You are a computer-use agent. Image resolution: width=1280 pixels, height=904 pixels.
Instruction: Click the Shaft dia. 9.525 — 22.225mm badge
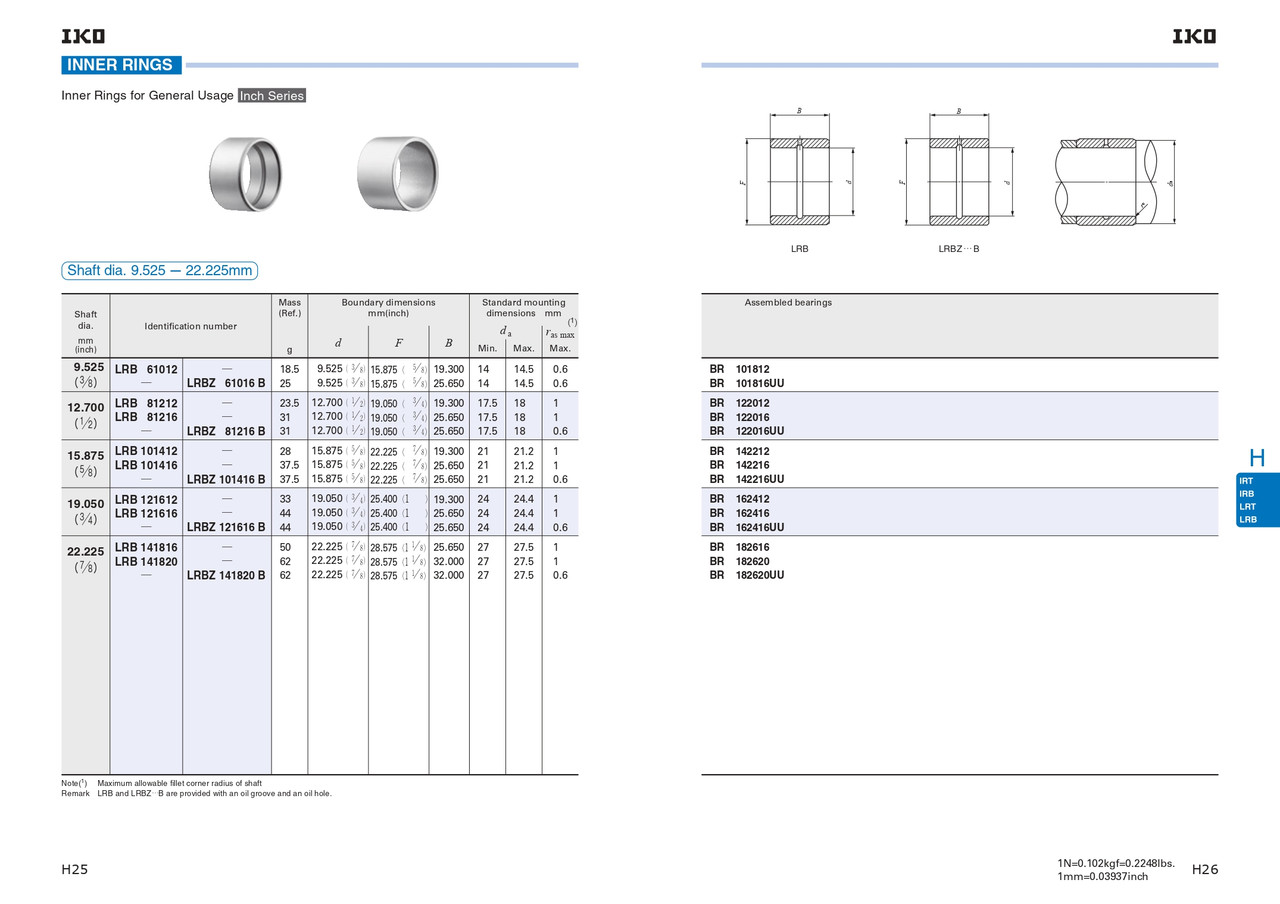click(160, 271)
